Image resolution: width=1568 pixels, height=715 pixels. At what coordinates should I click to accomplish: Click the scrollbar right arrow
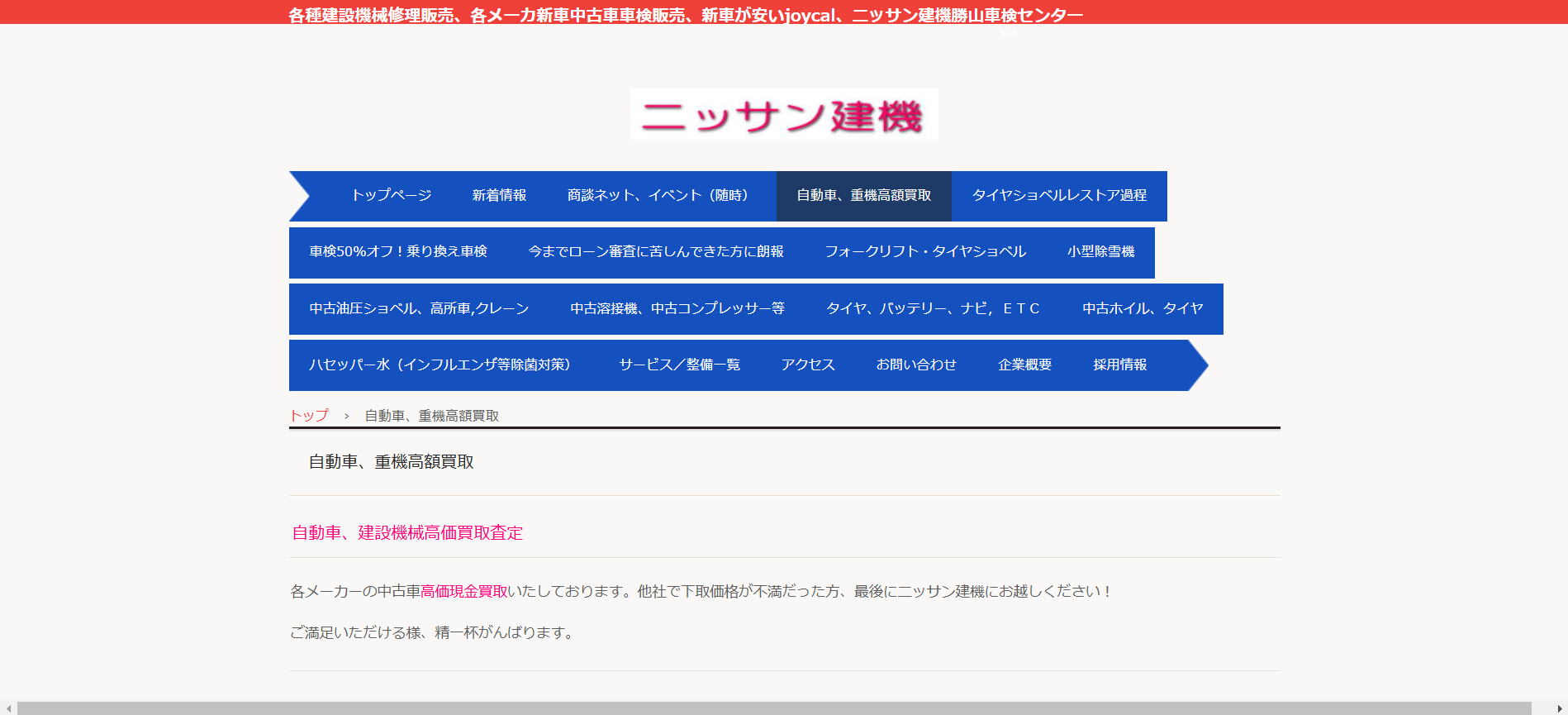point(1559,708)
